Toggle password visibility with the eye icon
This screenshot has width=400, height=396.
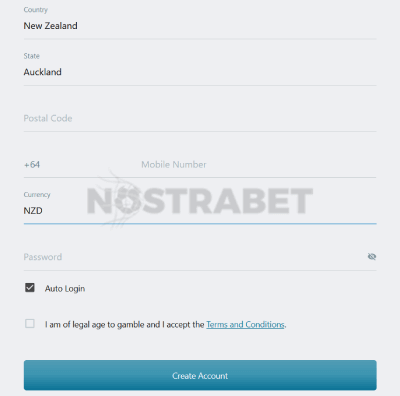pyautogui.click(x=372, y=256)
